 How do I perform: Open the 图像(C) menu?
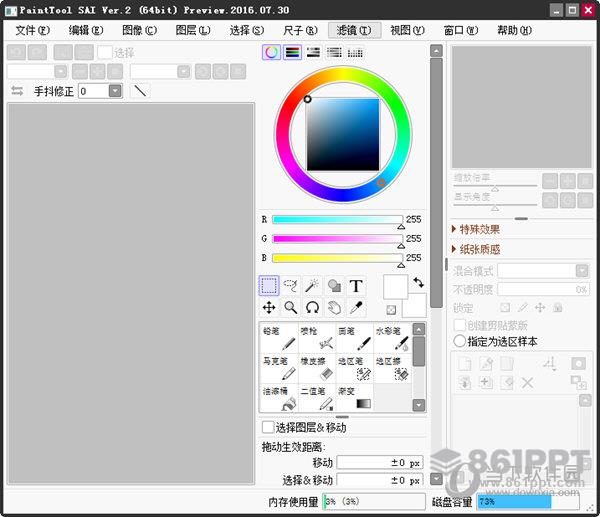click(140, 30)
